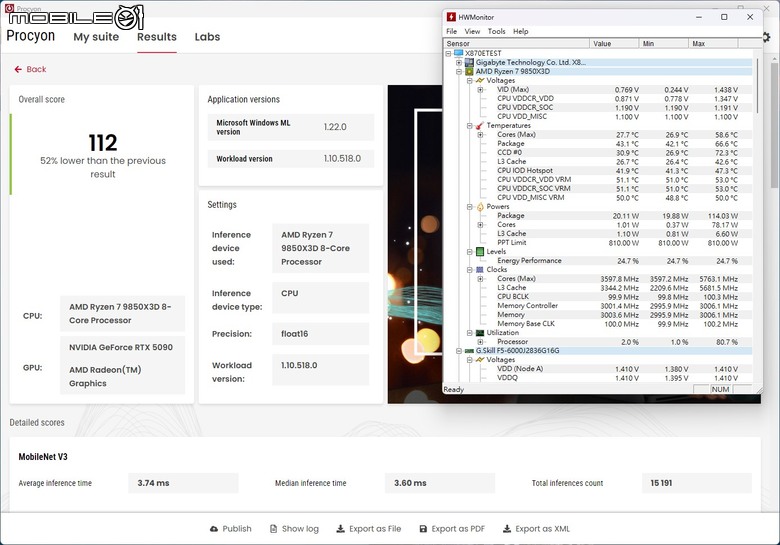Click the G.Skill memory module icon
The image size is (780, 545).
click(469, 351)
